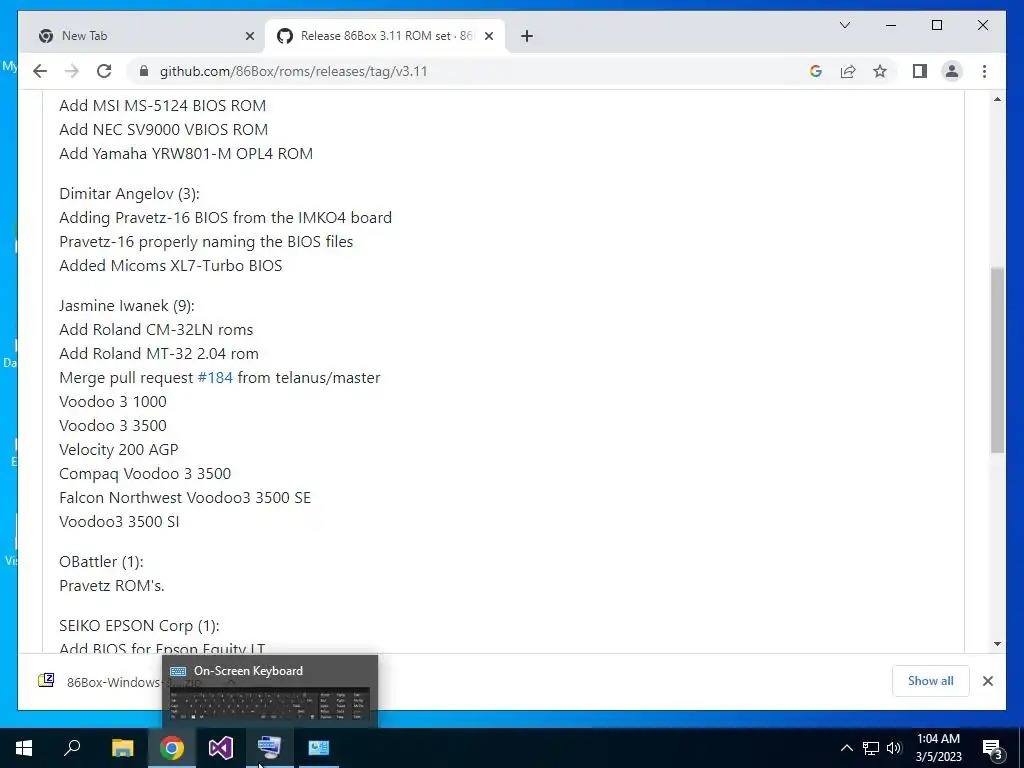Viewport: 1024px width, 768px height.
Task: Open Visual Studio from taskbar
Action: [x=221, y=748]
